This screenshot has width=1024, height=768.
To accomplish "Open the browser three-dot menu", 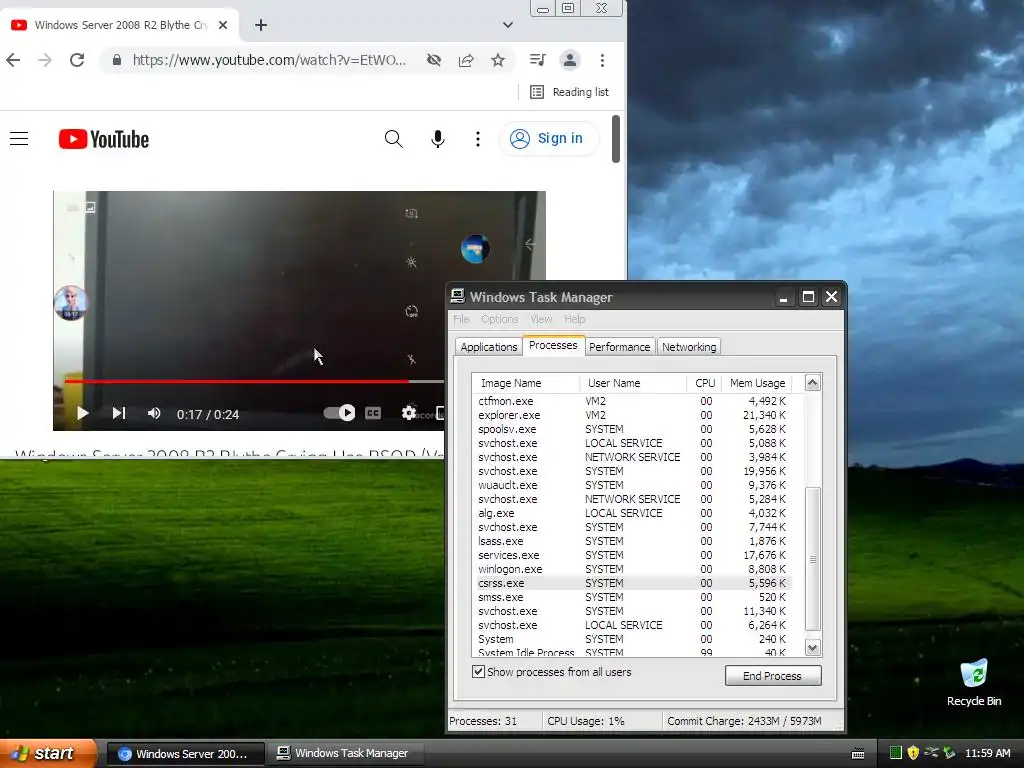I will (602, 60).
